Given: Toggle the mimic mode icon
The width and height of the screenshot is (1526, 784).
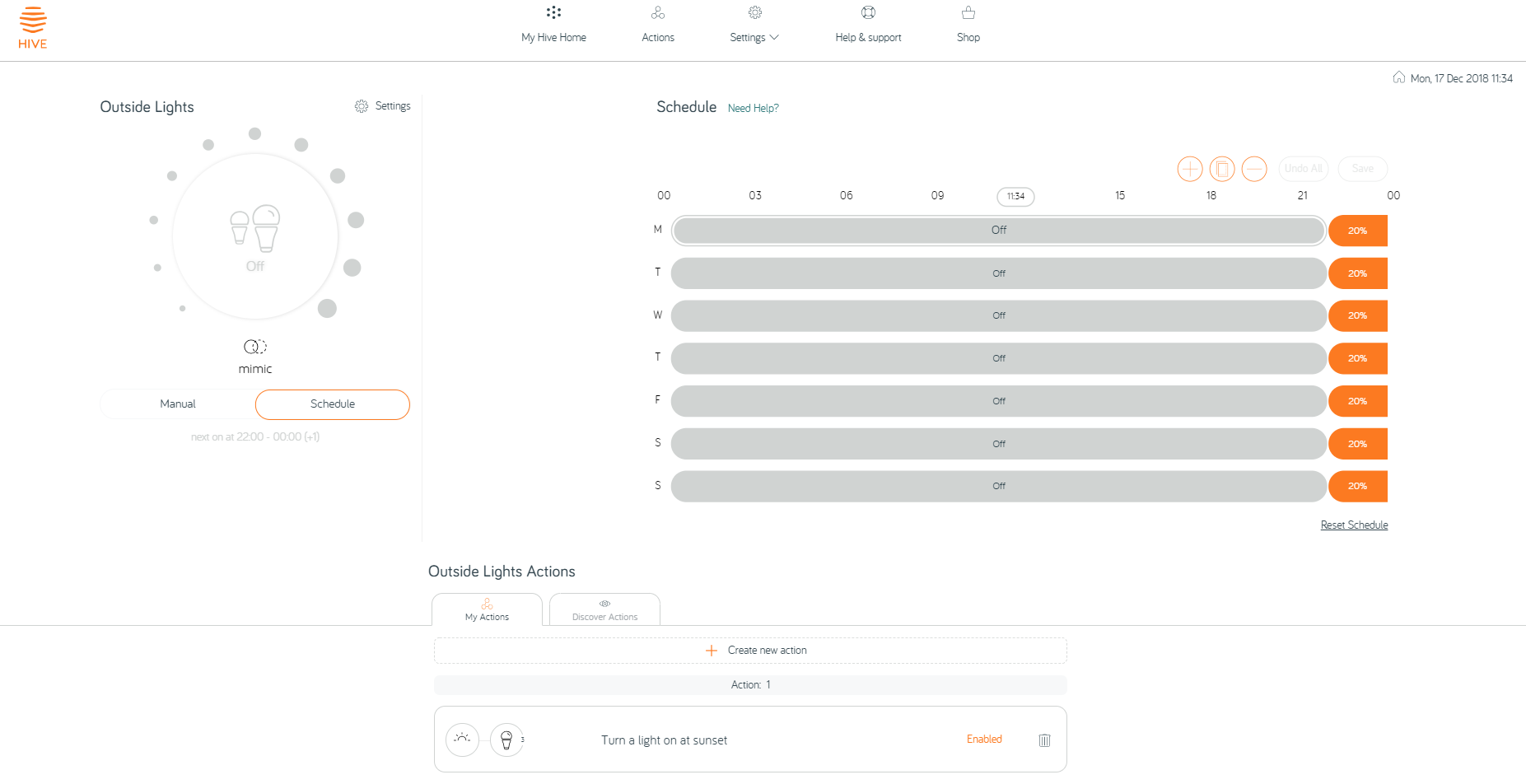Looking at the screenshot, I should click(255, 347).
